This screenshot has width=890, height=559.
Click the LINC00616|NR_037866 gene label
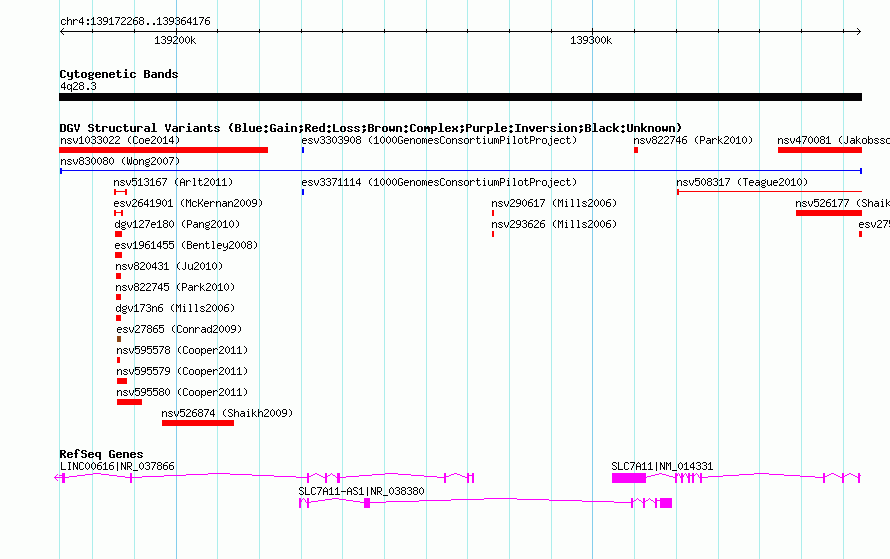click(117, 466)
